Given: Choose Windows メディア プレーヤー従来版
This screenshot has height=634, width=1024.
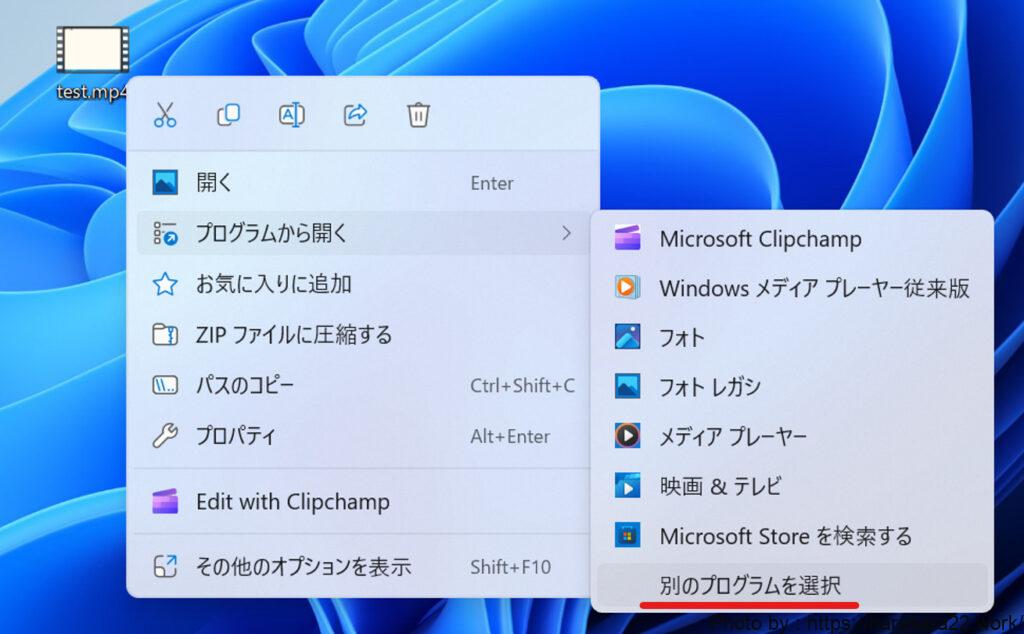Looking at the screenshot, I should point(814,289).
